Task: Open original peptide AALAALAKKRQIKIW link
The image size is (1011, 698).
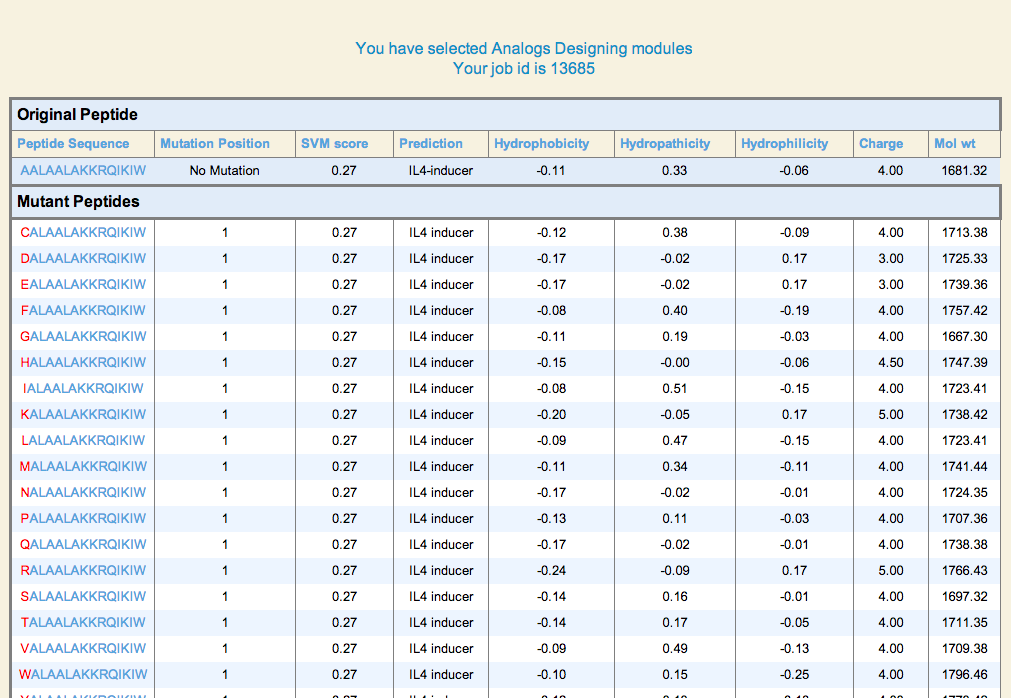Action: coord(83,171)
